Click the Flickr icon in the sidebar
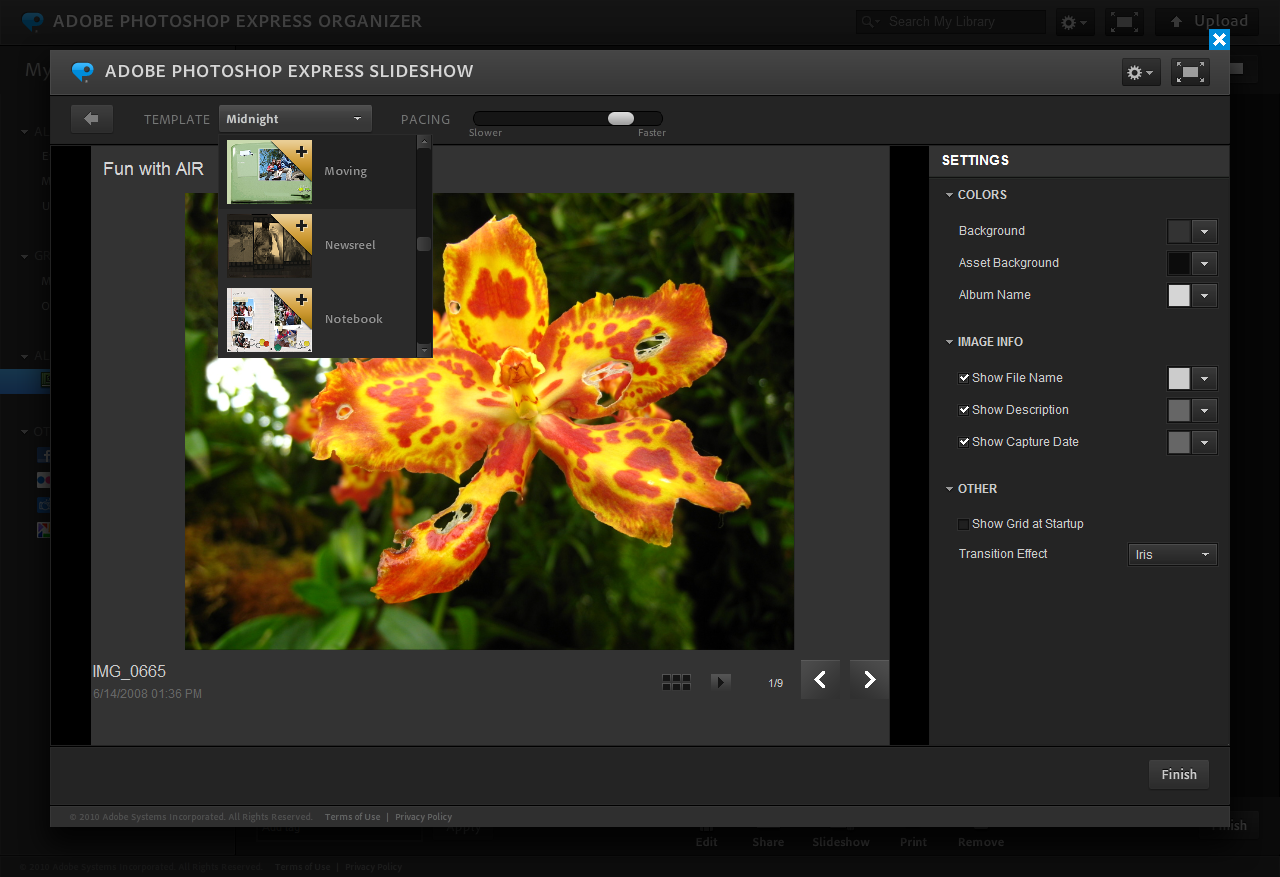This screenshot has width=1280, height=877. coord(43,480)
